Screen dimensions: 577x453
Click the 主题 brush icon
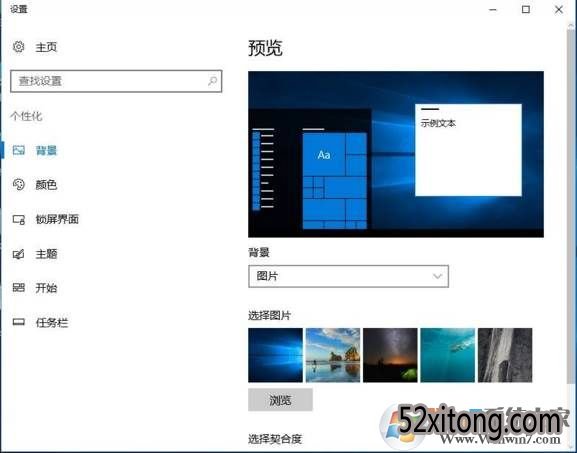18,254
